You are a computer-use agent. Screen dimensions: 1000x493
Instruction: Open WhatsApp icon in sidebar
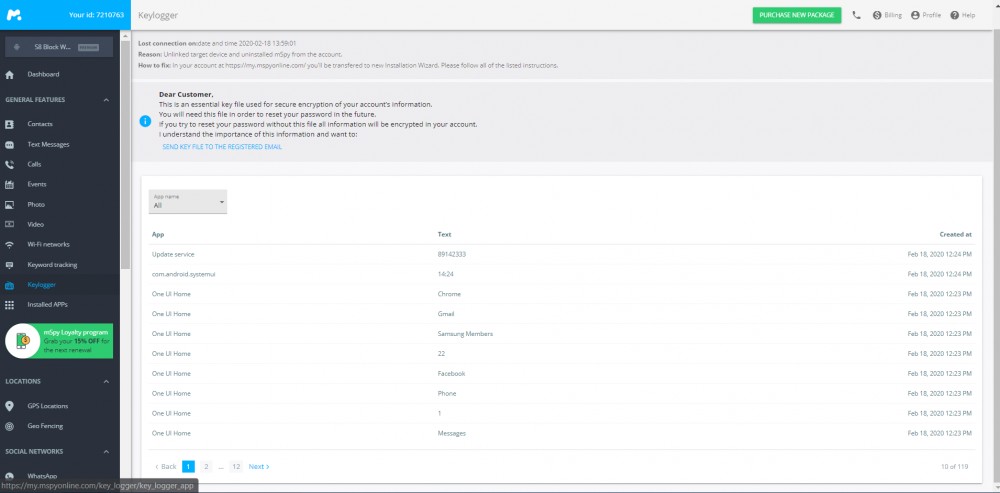(10, 476)
